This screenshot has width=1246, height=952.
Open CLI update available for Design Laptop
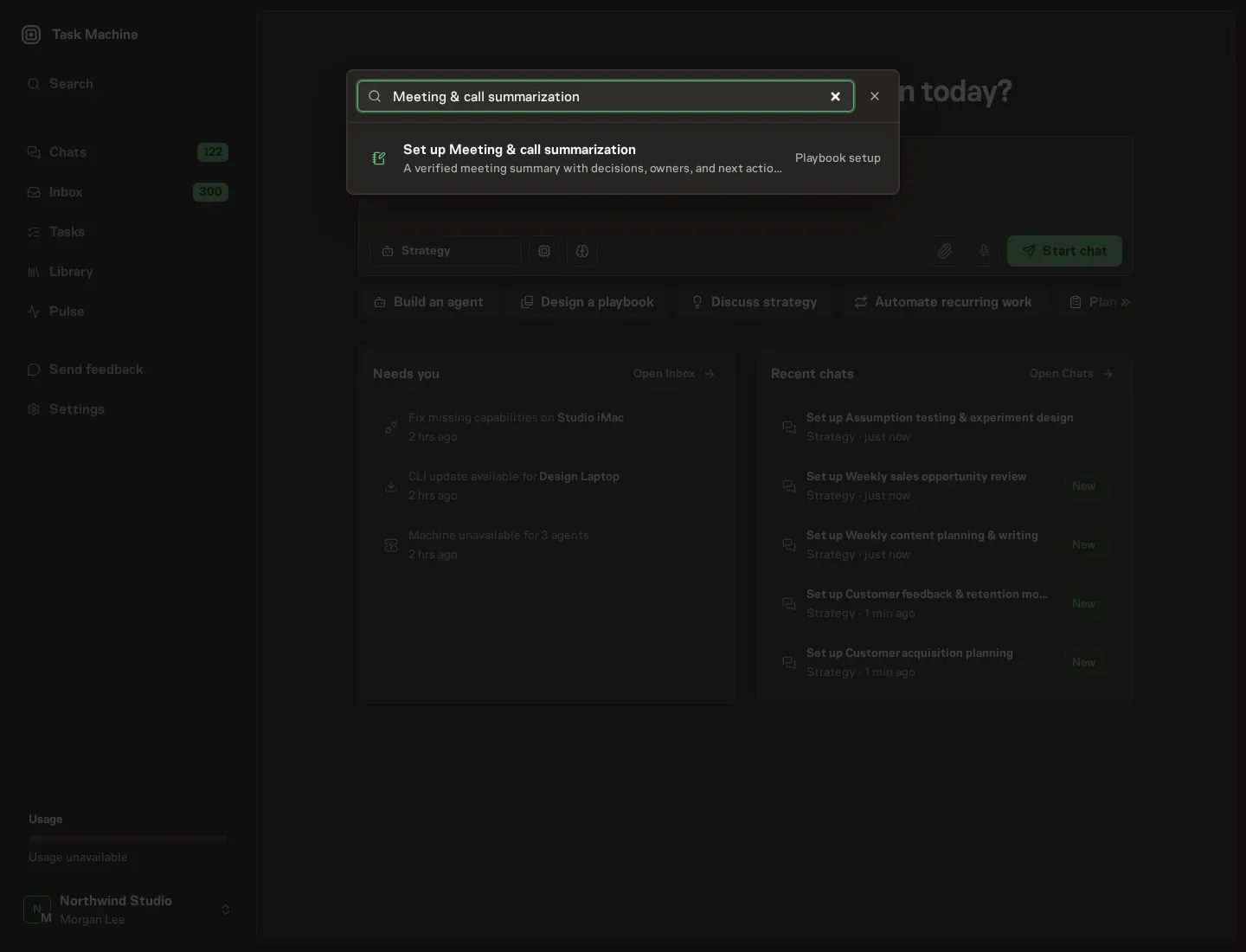pos(547,486)
